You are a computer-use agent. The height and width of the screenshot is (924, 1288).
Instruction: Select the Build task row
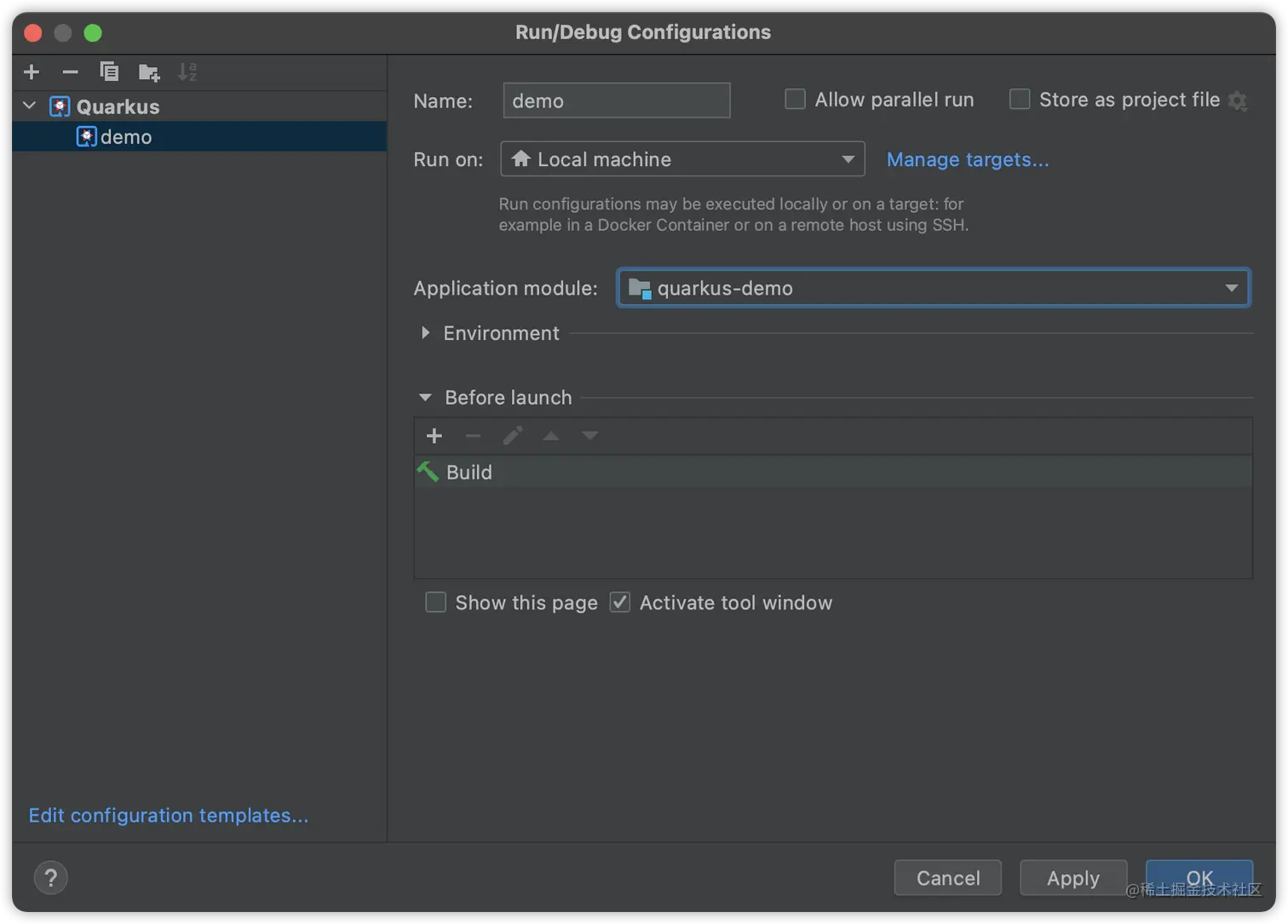pyautogui.click(x=833, y=472)
